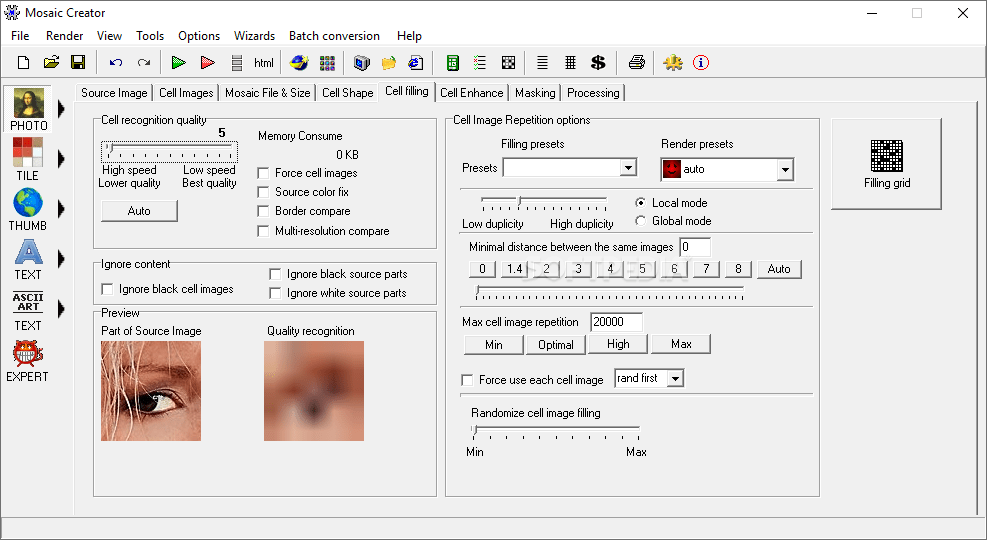Switch to the Source Image tab
Image resolution: width=987 pixels, height=540 pixels.
[114, 93]
